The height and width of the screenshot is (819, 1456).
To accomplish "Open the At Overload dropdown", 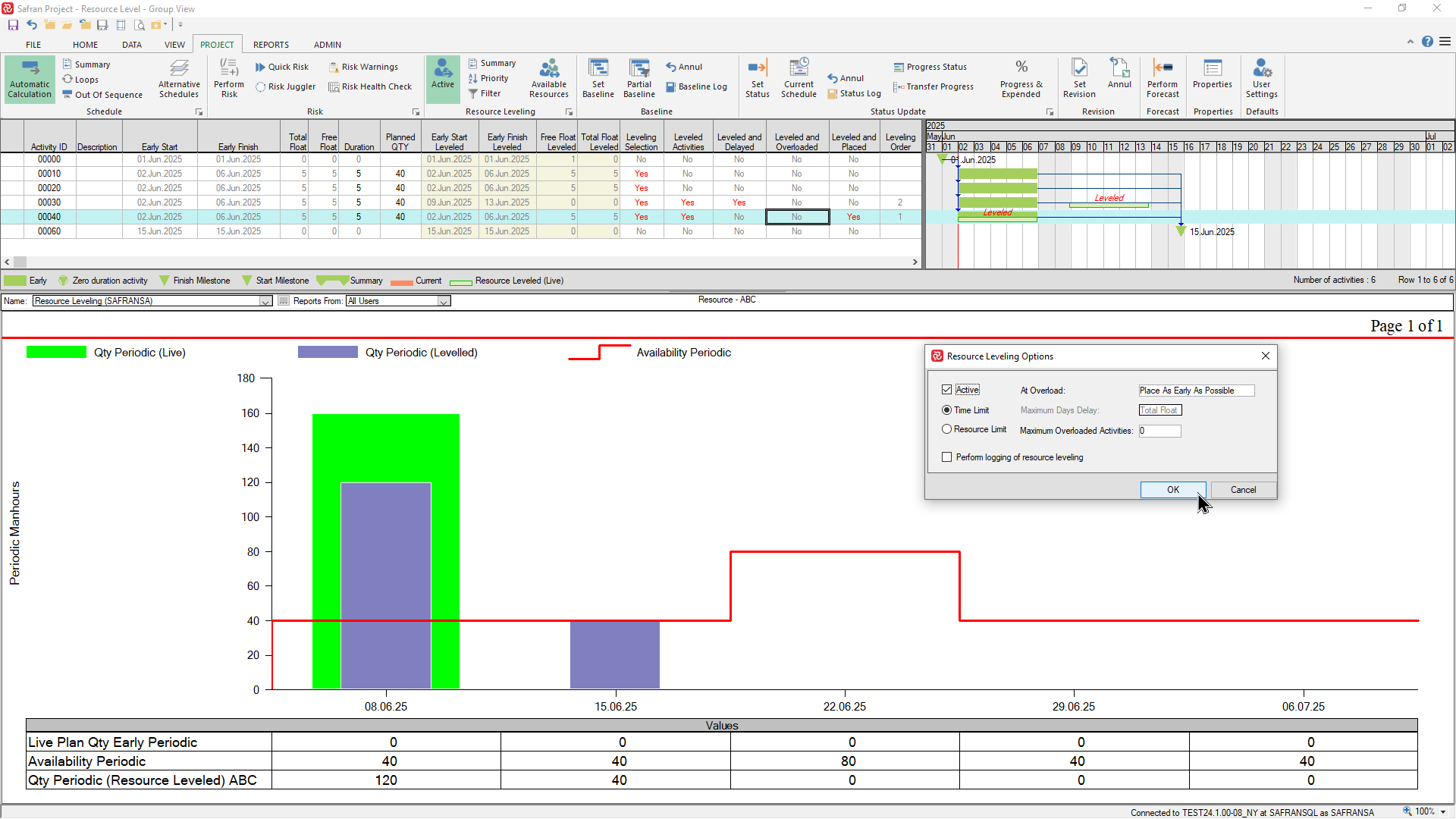I will [1197, 391].
